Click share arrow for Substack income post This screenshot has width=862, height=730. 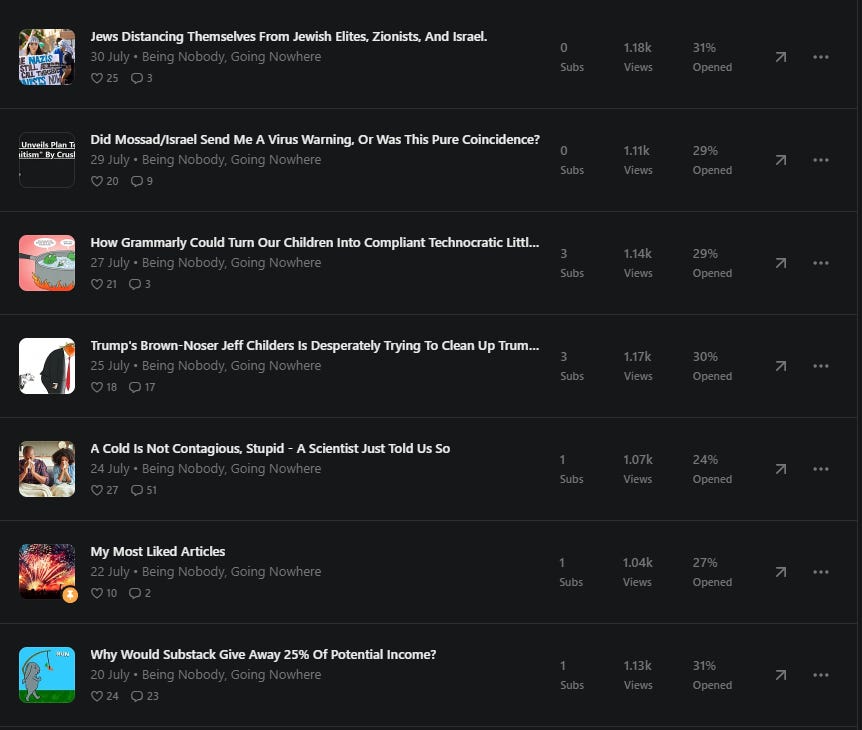pos(781,675)
